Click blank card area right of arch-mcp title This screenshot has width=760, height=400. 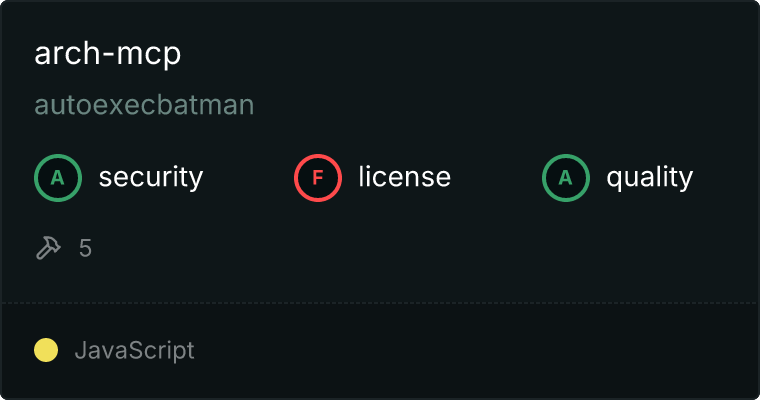450,54
